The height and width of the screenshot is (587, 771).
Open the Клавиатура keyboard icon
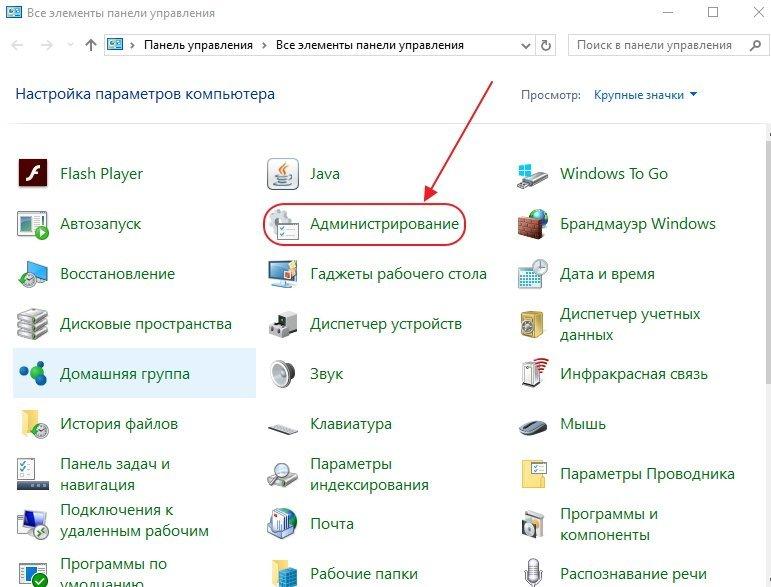tap(283, 428)
